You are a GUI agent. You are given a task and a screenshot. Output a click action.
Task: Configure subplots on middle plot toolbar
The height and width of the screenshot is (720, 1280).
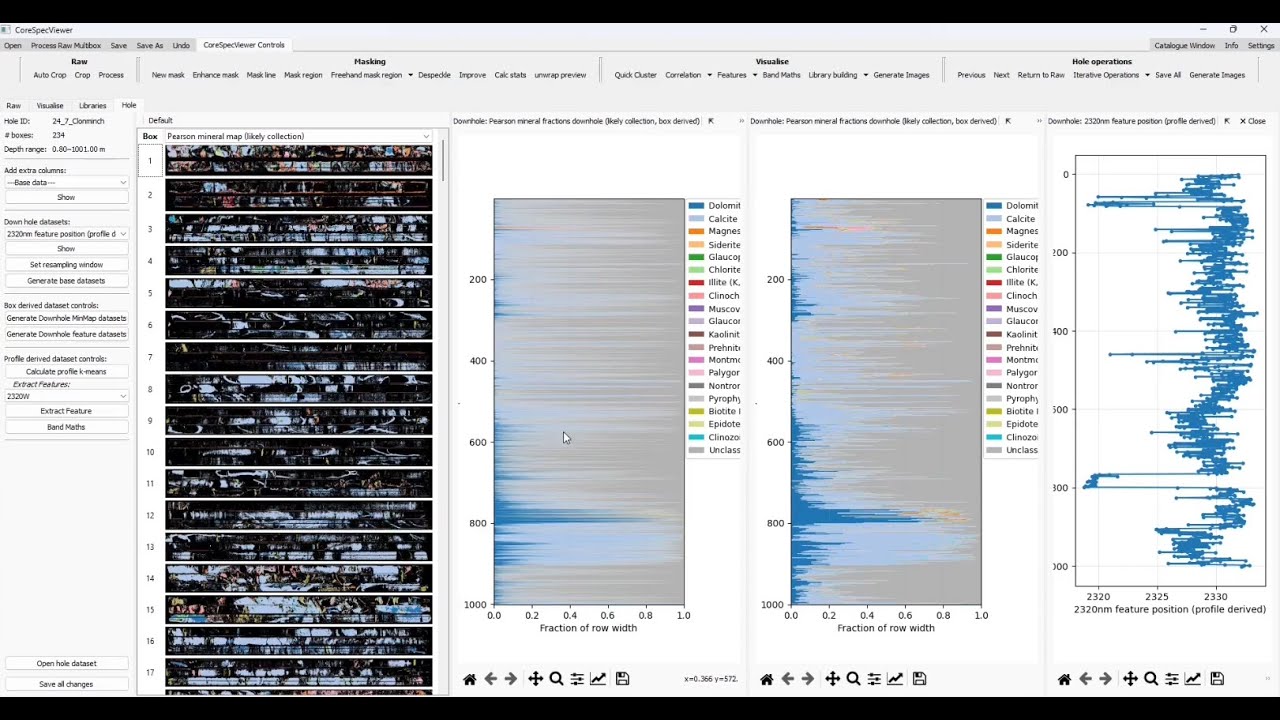[874, 679]
